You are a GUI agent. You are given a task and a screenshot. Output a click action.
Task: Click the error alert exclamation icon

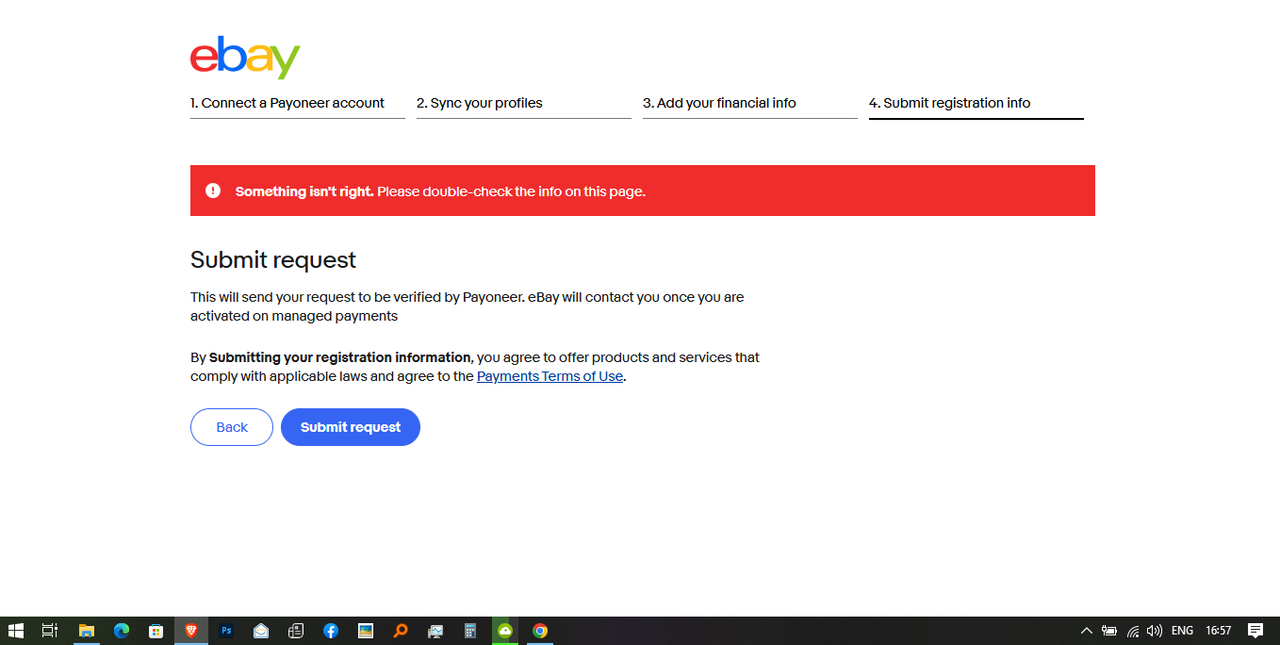213,191
